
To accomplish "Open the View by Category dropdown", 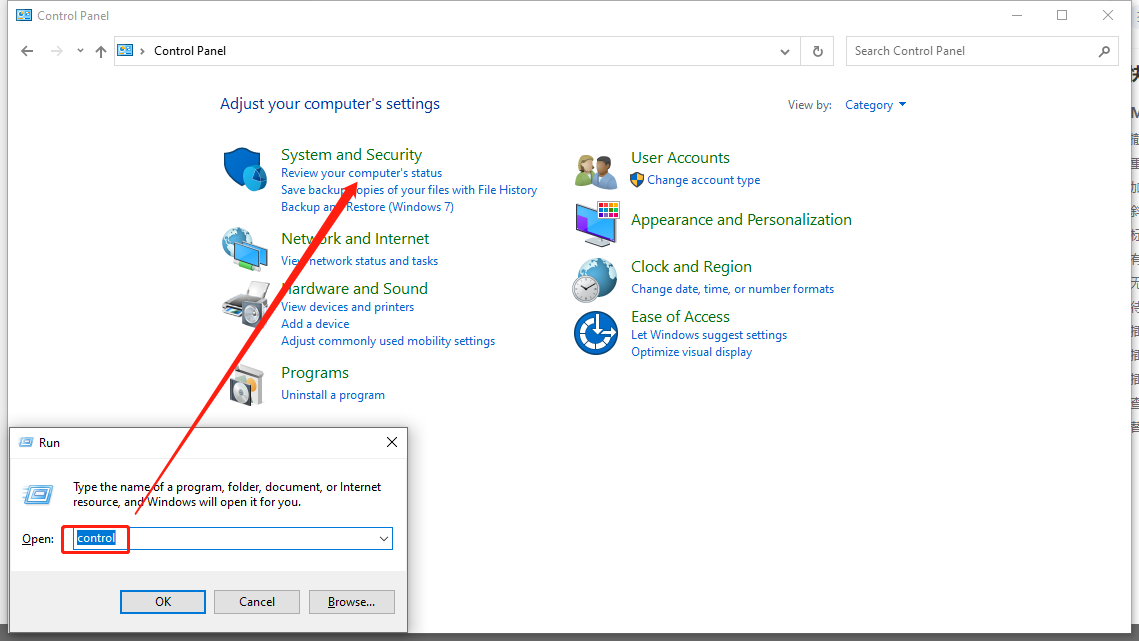I will [x=875, y=104].
